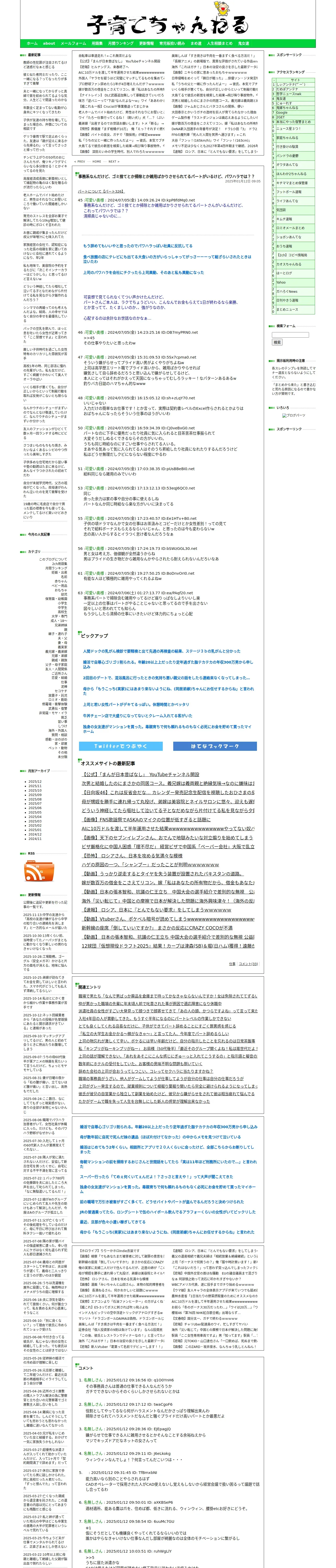Open パンドラの憂鬱 ranking link
The image size is (336, 1568).
pyautogui.click(x=287, y=156)
